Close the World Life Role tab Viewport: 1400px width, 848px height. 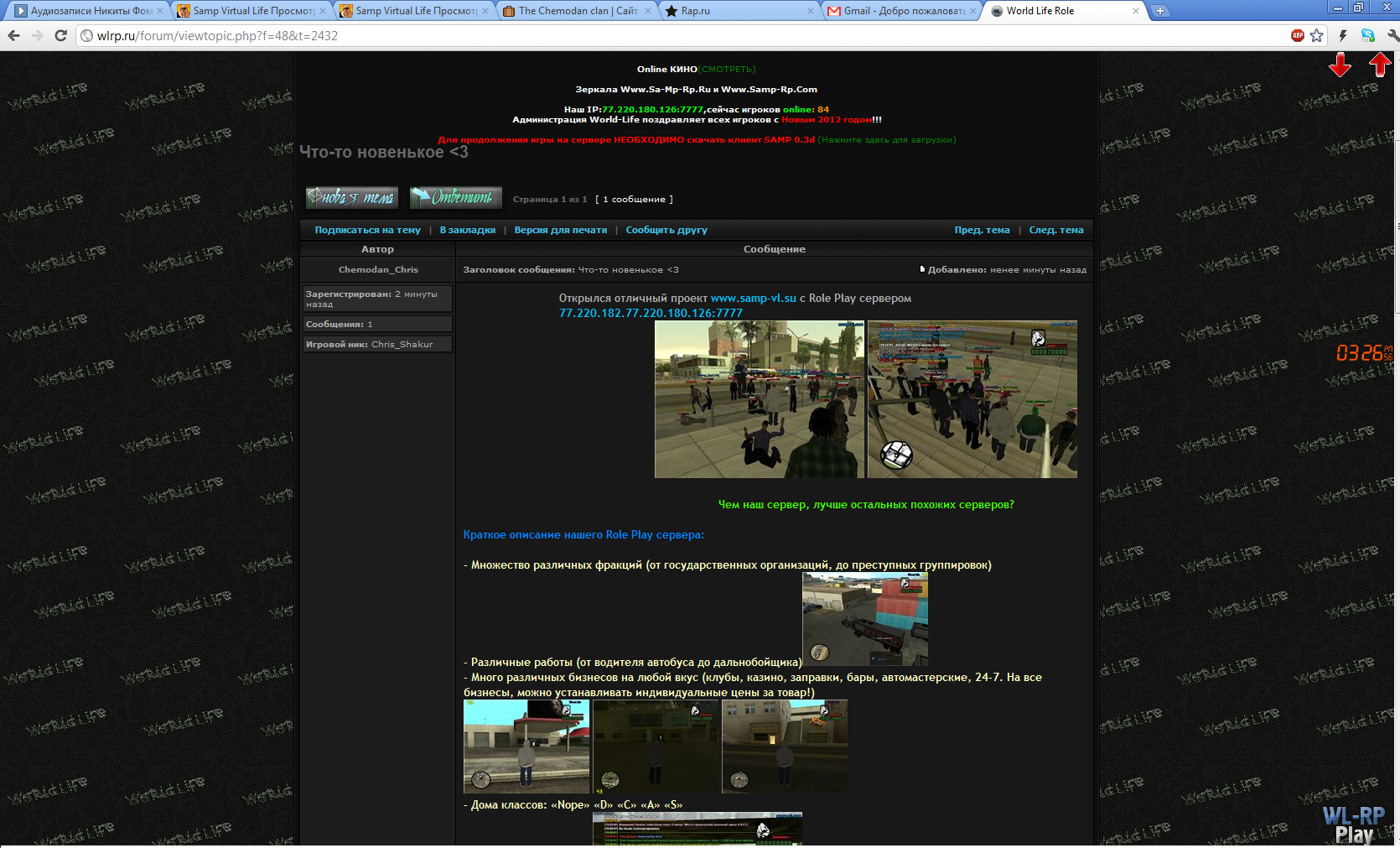[1136, 11]
